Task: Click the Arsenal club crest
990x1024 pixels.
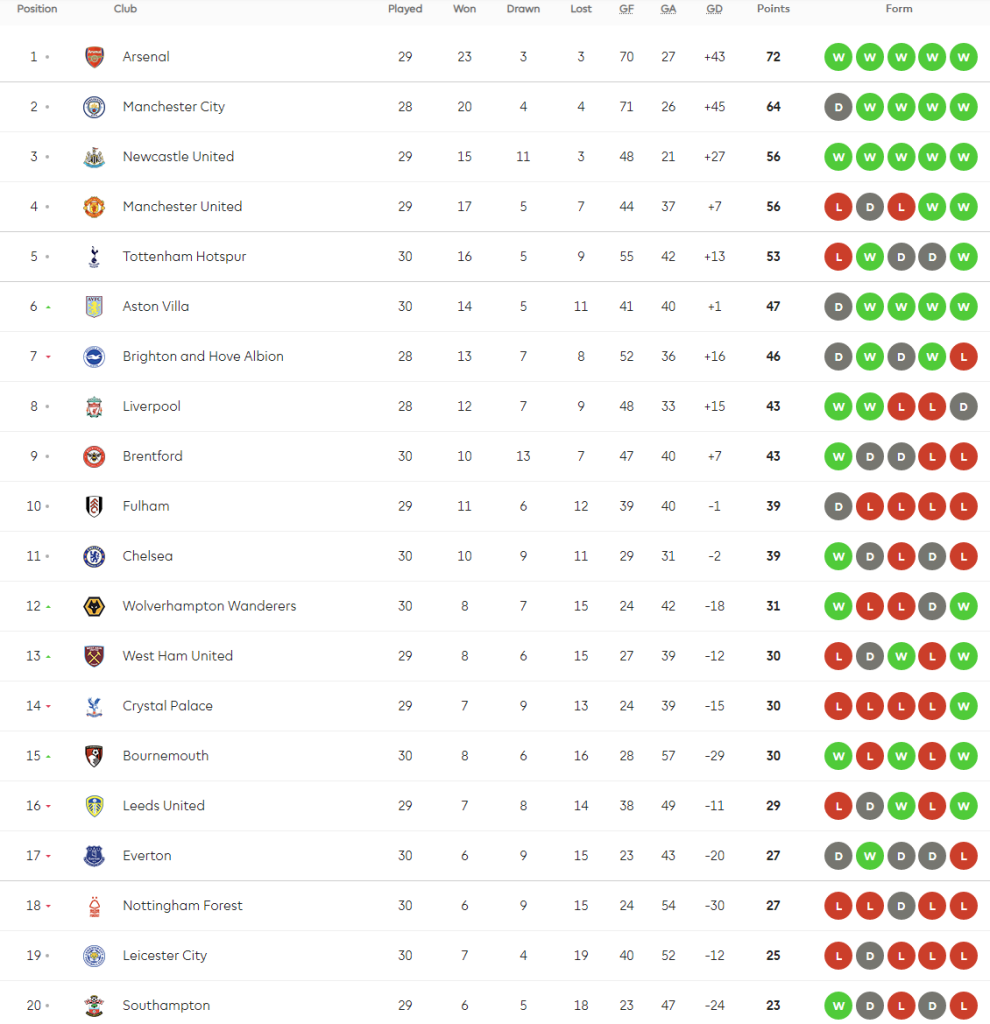Action: 94,57
